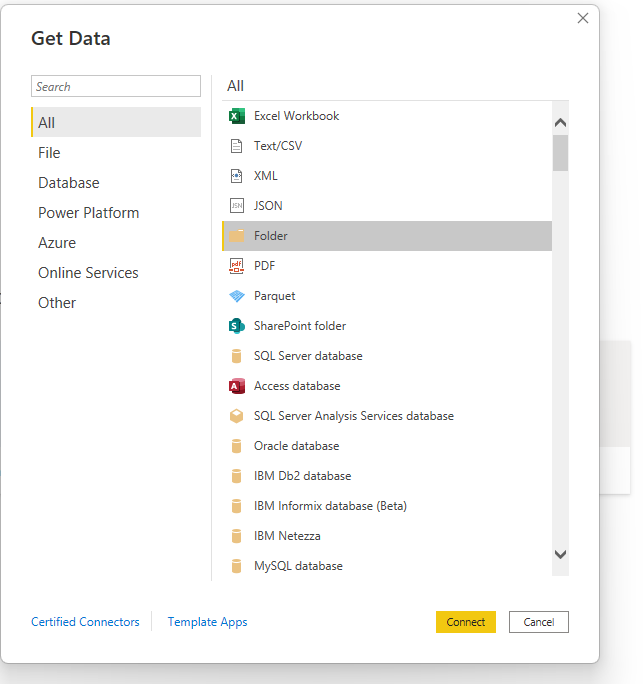Choose the SQL Server database text label
Image resolution: width=643 pixels, height=684 pixels.
click(308, 356)
